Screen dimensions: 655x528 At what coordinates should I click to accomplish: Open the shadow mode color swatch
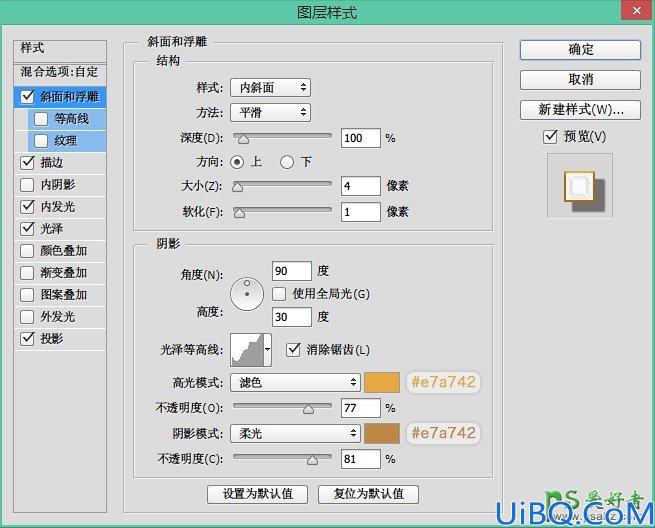click(x=382, y=434)
